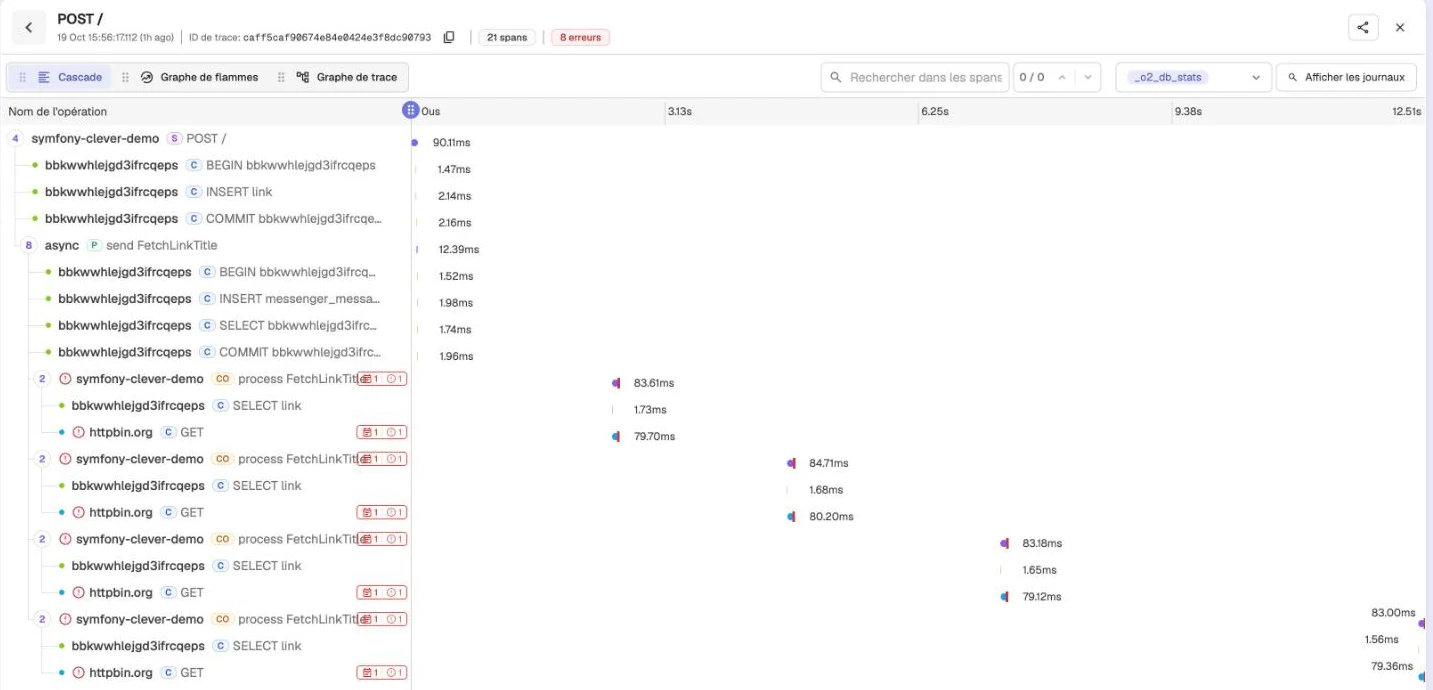Click the error count badge on 80.20ms httpbin.org row
Image resolution: width=1433 pixels, height=690 pixels.
pyautogui.click(x=395, y=512)
